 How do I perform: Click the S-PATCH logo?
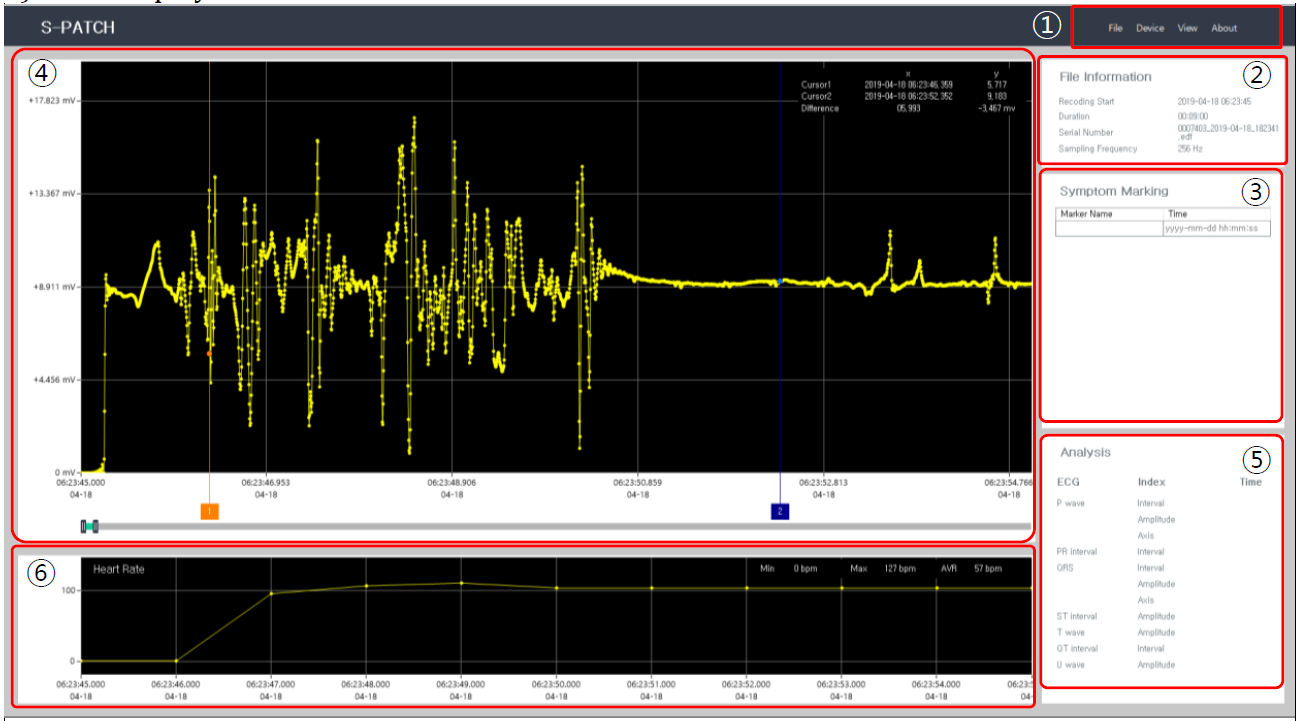(78, 28)
